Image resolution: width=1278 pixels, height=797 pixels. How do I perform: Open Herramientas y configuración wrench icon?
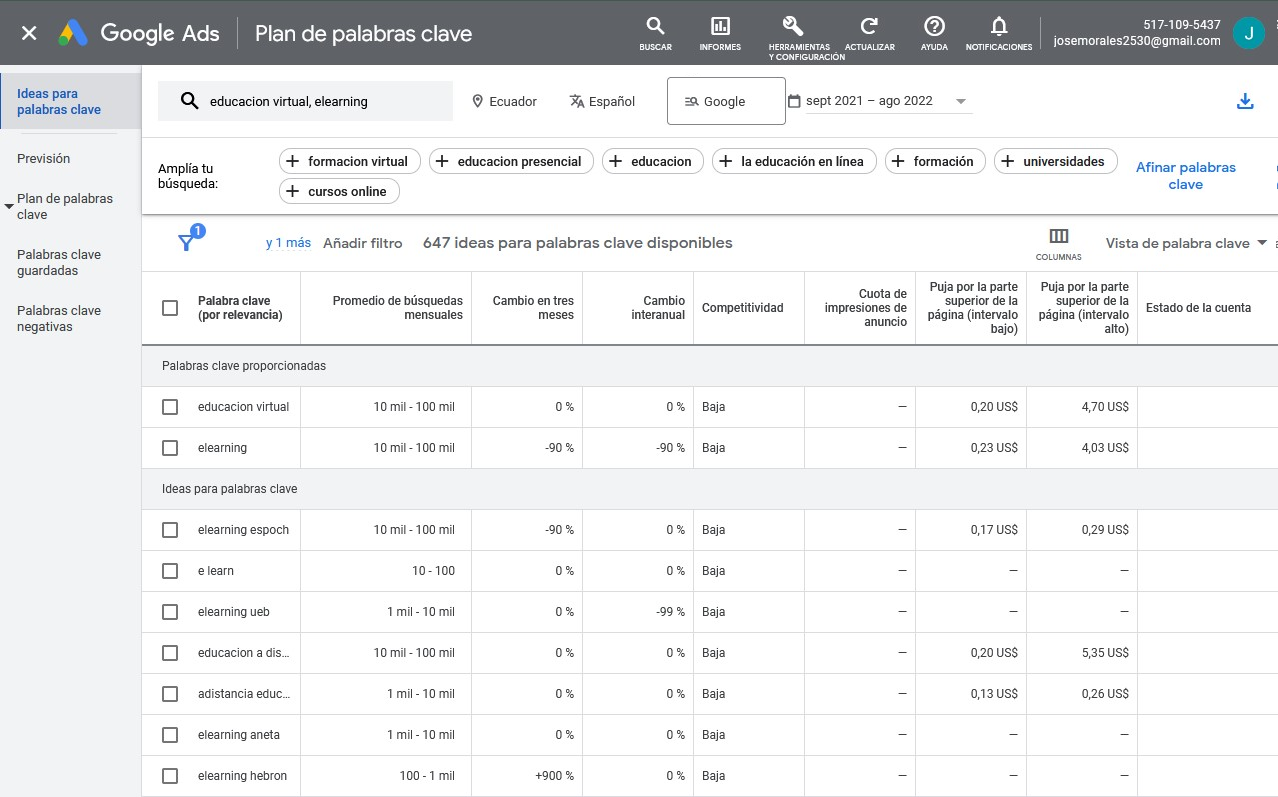click(x=792, y=27)
